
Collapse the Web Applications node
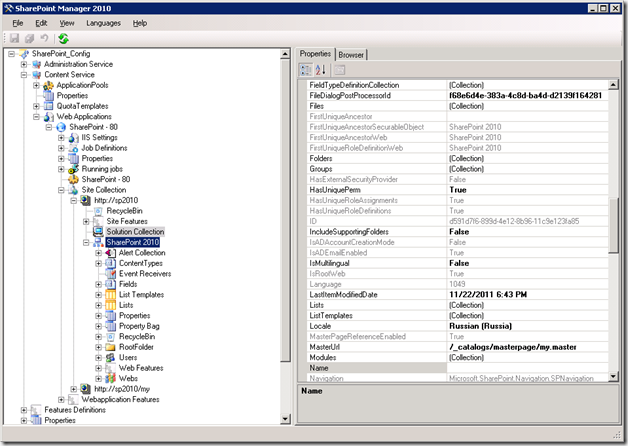36,117
